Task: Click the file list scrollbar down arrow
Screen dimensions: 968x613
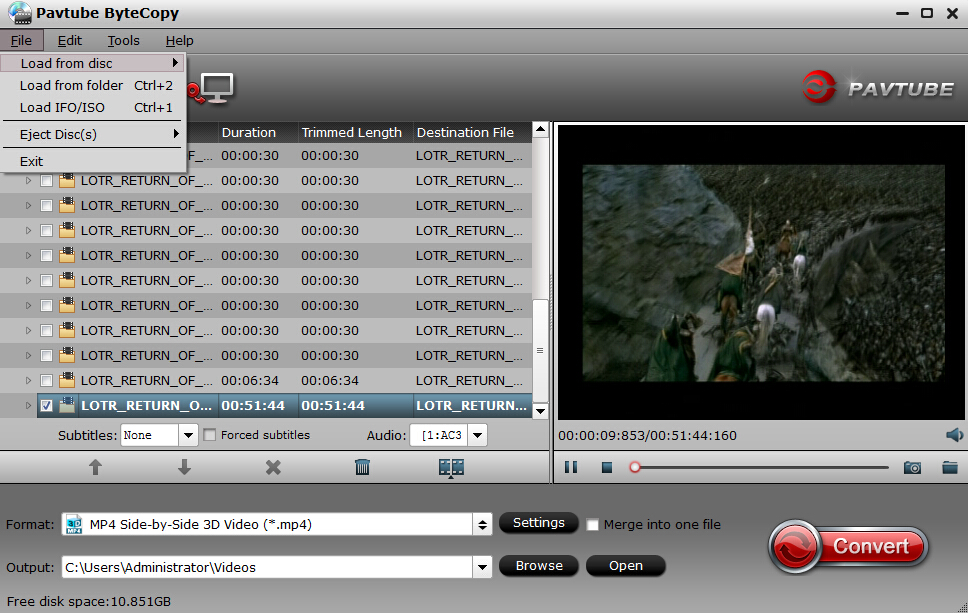Action: 541,411
